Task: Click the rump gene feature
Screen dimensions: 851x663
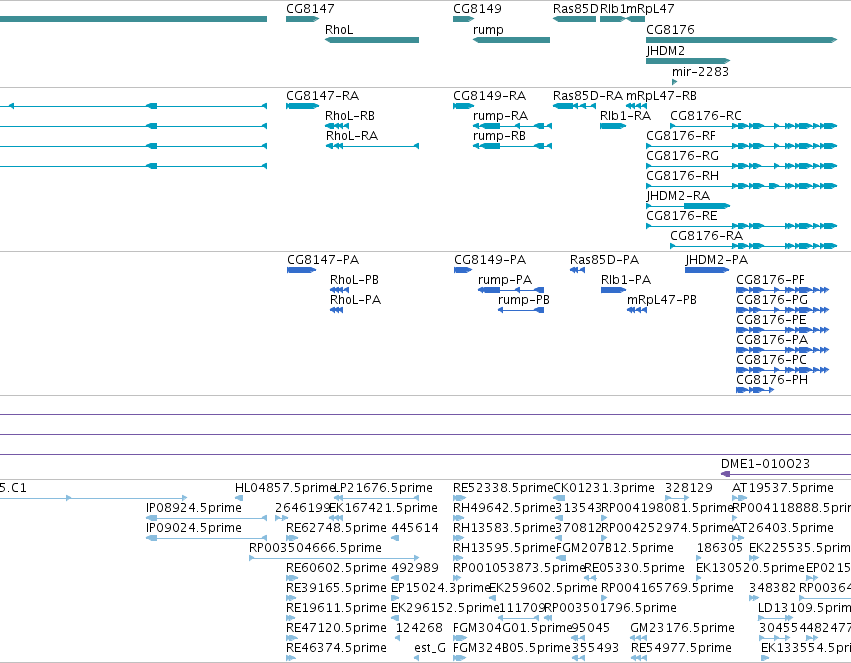Action: (511, 40)
